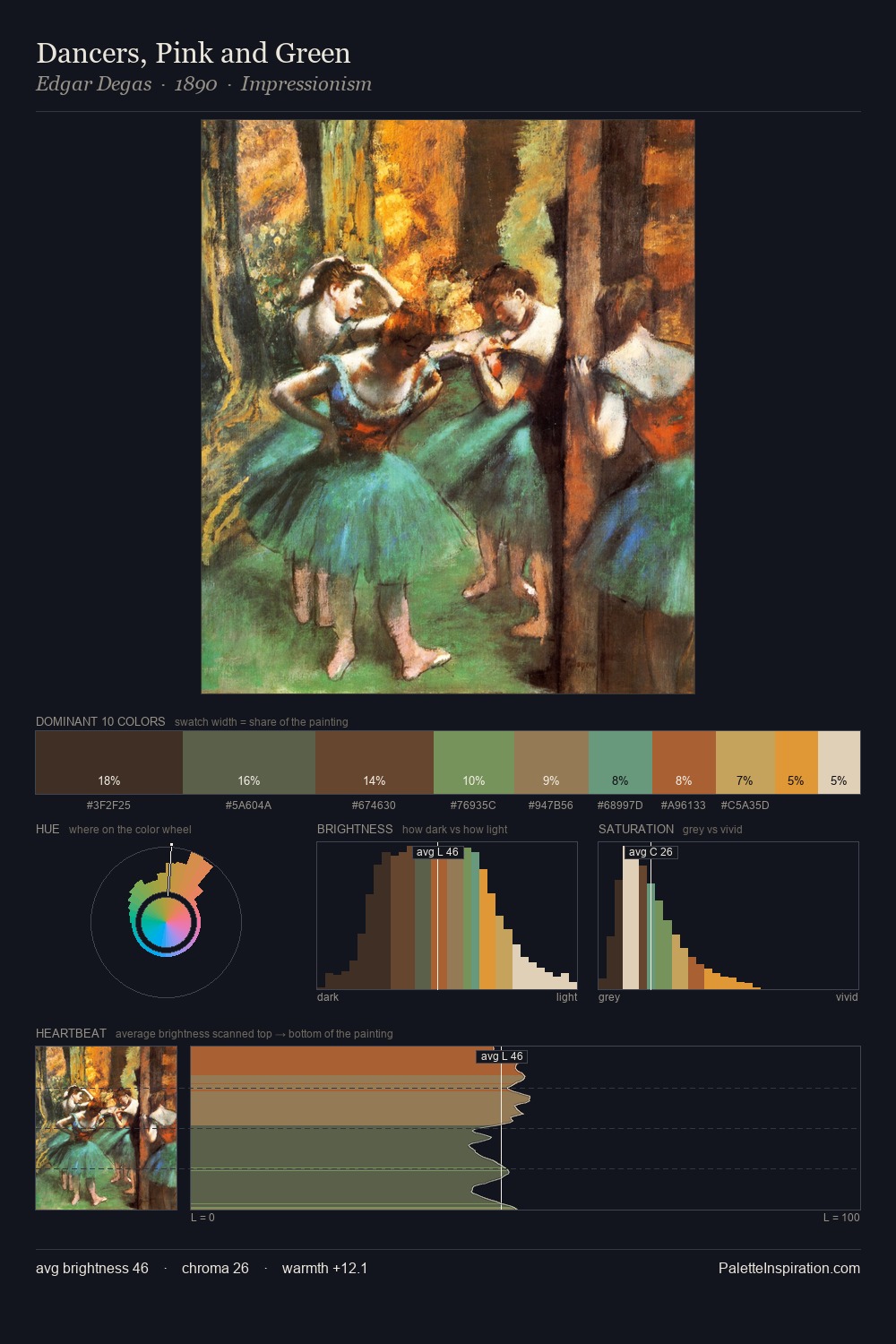
Task: Select the hex label #76935C
Action: pyautogui.click(x=473, y=806)
